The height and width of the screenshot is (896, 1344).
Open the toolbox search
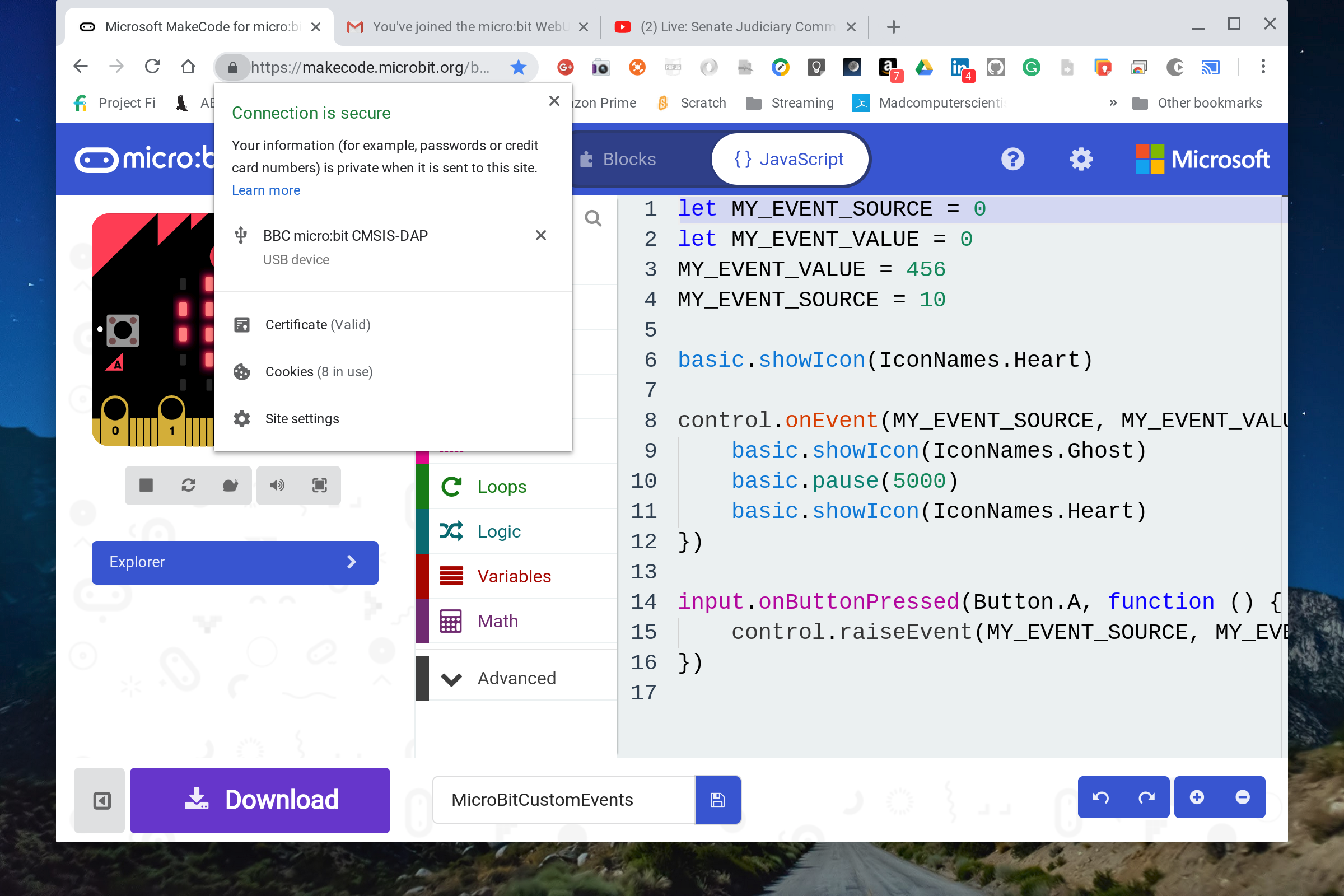[593, 218]
